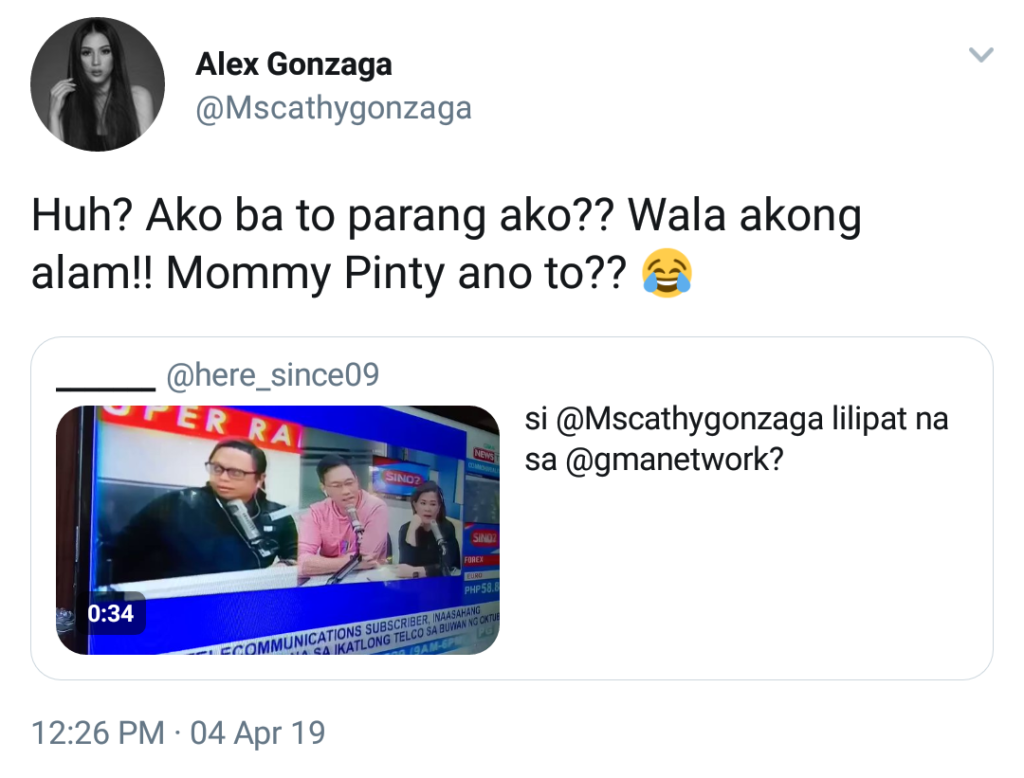Open the @Mscathygonzaga handle under name
The height and width of the screenshot is (778, 1024).
(333, 108)
